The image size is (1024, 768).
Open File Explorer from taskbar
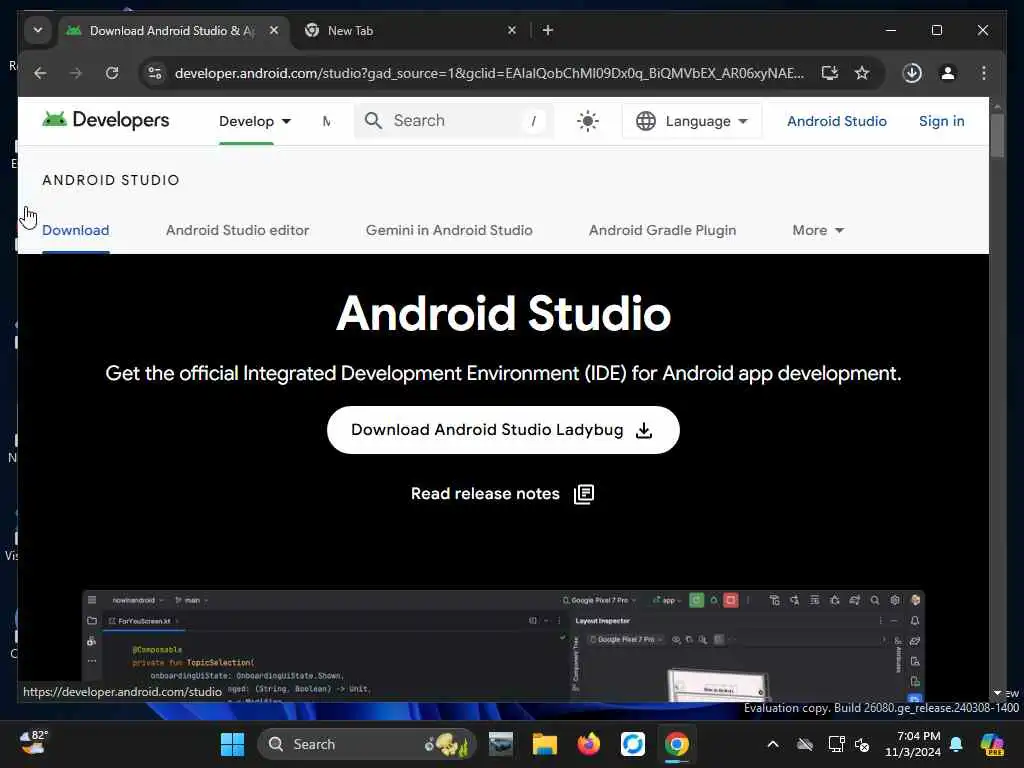click(x=544, y=744)
